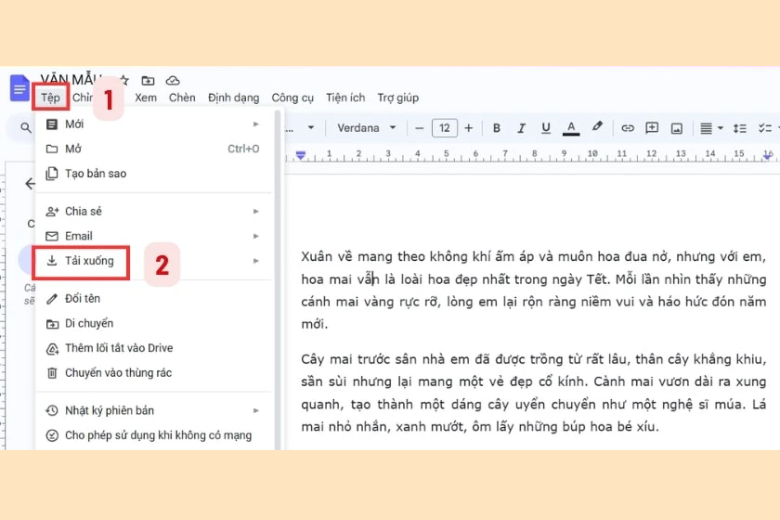Expand the Mới submenu arrow
This screenshot has width=780, height=520.
coord(256,124)
